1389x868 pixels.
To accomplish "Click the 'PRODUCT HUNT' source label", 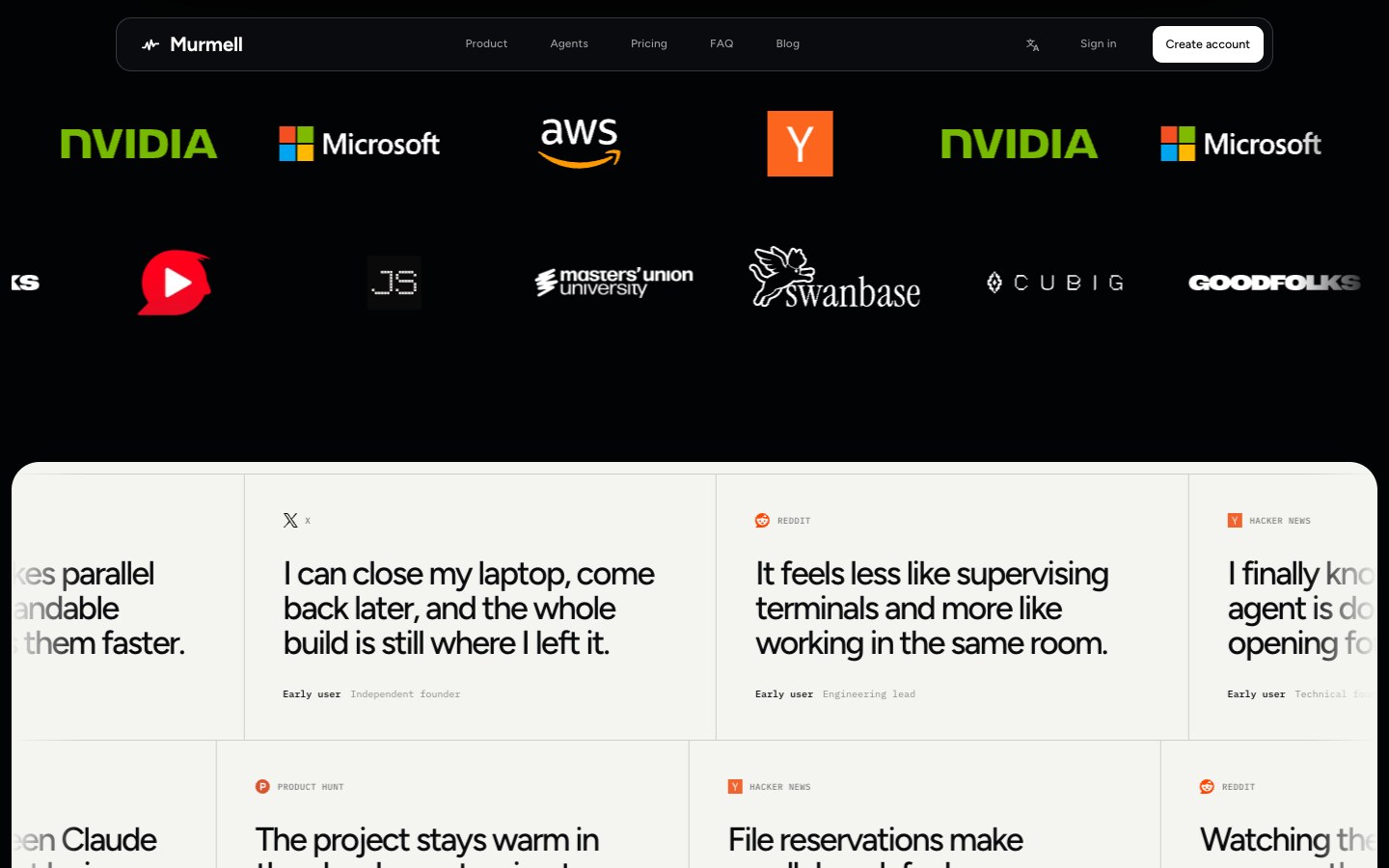I will [x=311, y=787].
